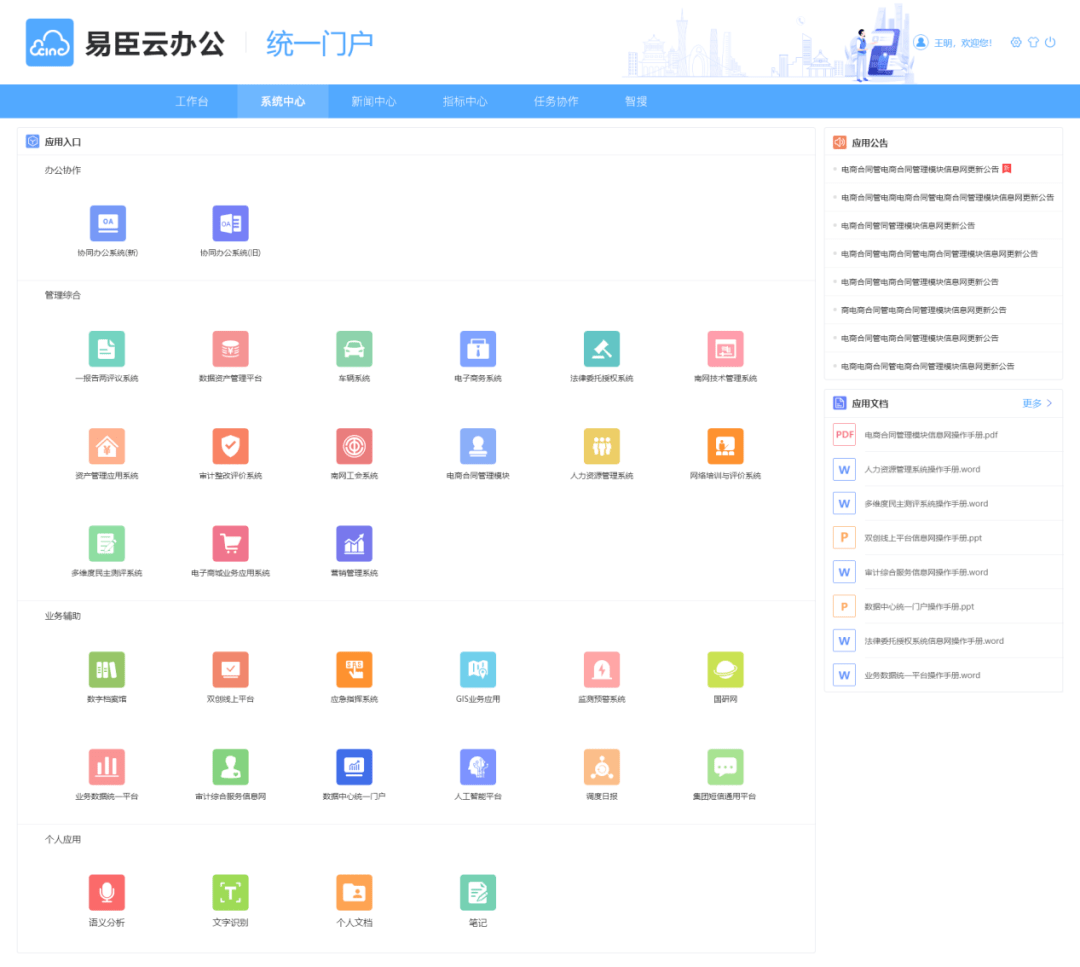Click the power logout icon
Viewport: 1080px width, 967px height.
point(1050,43)
